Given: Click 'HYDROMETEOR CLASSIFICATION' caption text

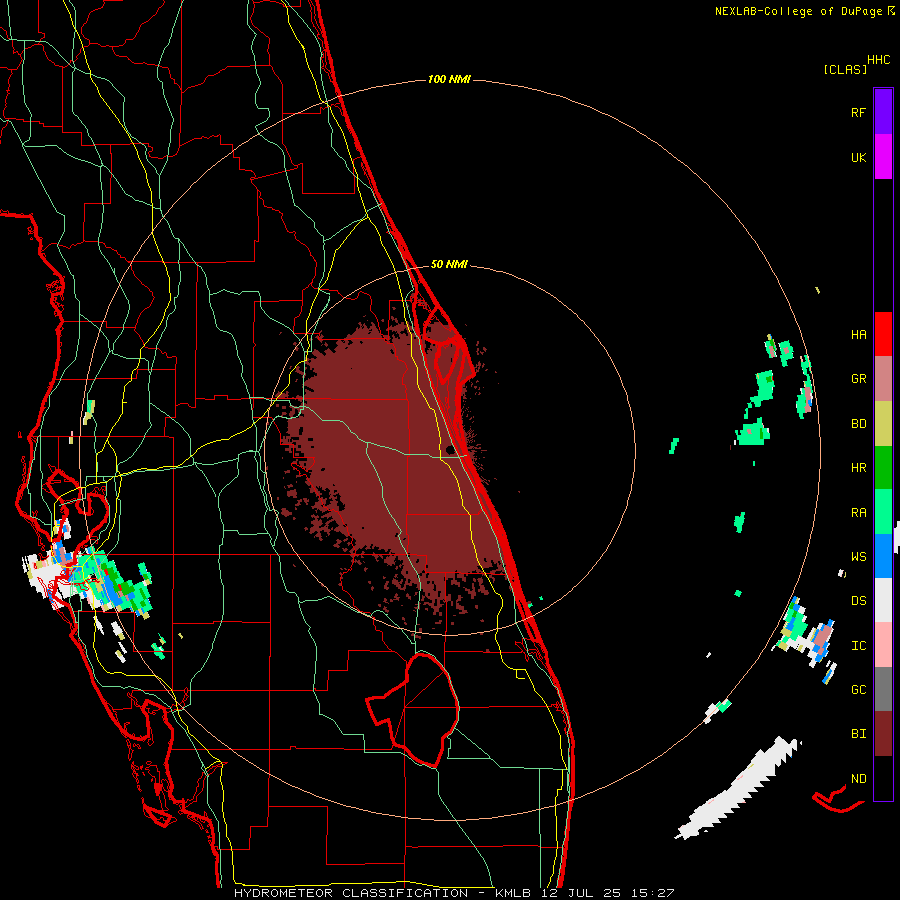Looking at the screenshot, I should click(x=351, y=893).
